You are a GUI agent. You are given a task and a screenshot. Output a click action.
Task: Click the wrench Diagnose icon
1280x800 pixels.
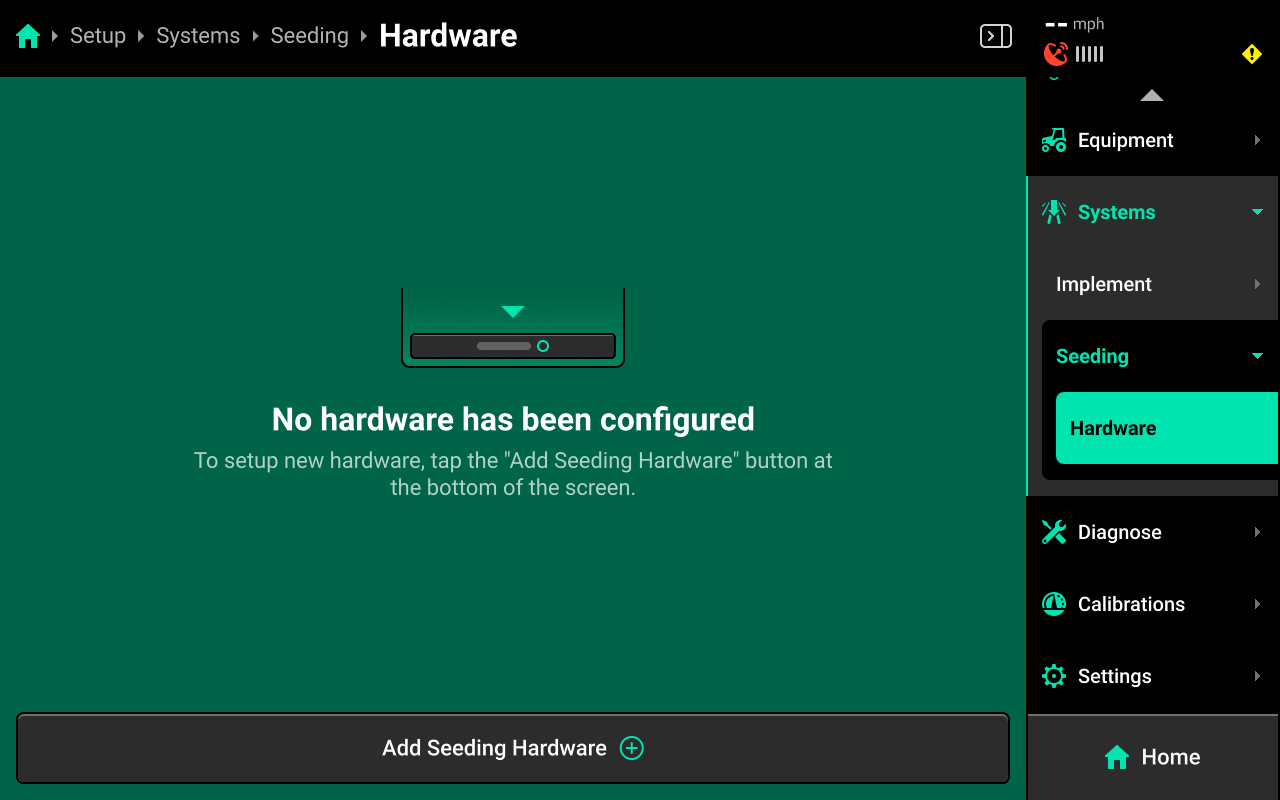[x=1054, y=532]
